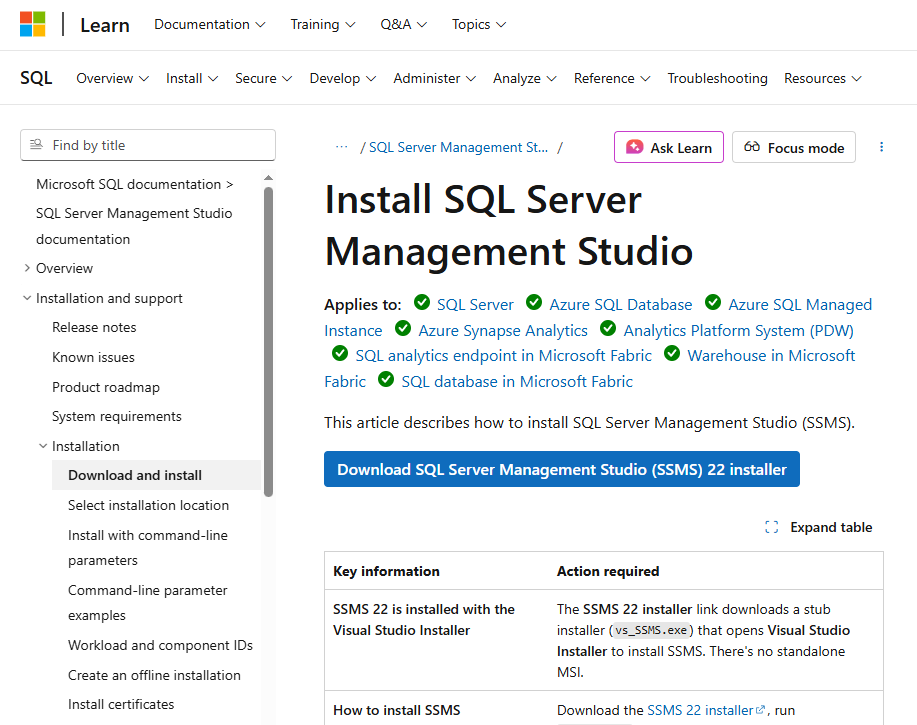Viewport: 917px width, 725px height.
Task: Open the Azure SQL Database link
Action: [x=620, y=304]
